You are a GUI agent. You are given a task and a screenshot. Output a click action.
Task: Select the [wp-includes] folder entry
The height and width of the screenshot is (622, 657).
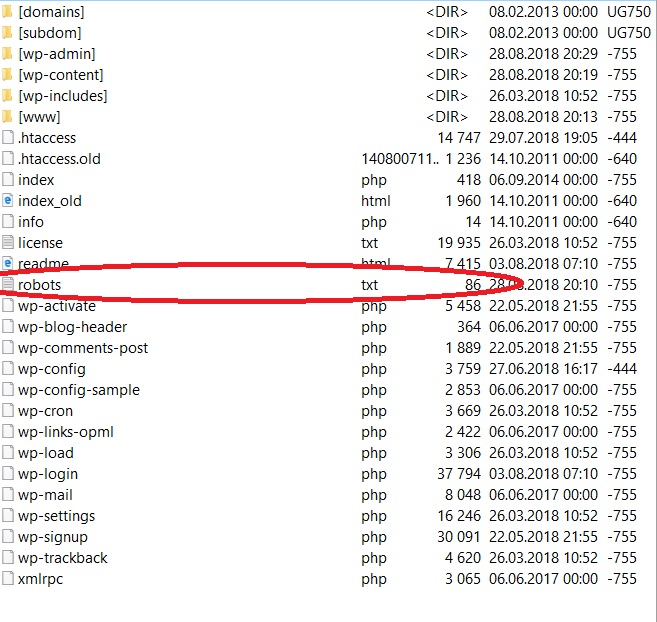click(x=62, y=96)
